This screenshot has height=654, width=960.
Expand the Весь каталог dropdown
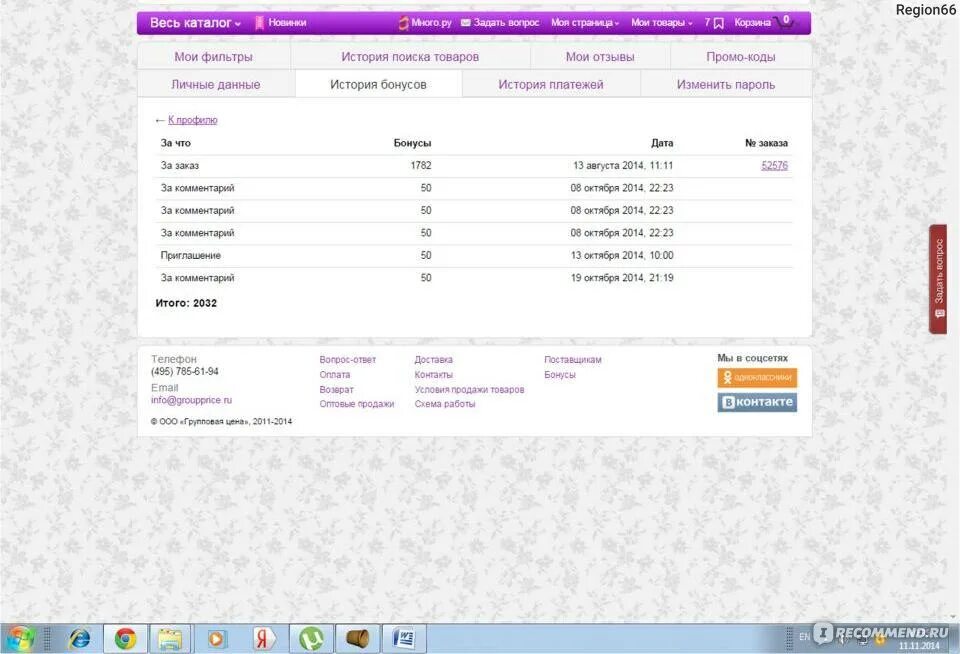(x=195, y=23)
